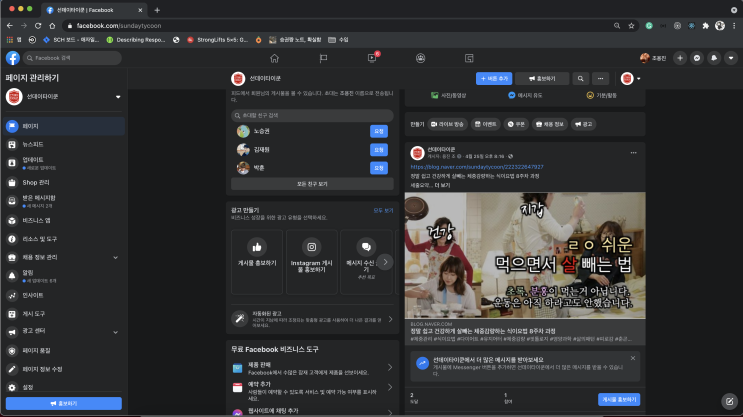Select the message-receiving ad card with chat icon

click(366, 262)
